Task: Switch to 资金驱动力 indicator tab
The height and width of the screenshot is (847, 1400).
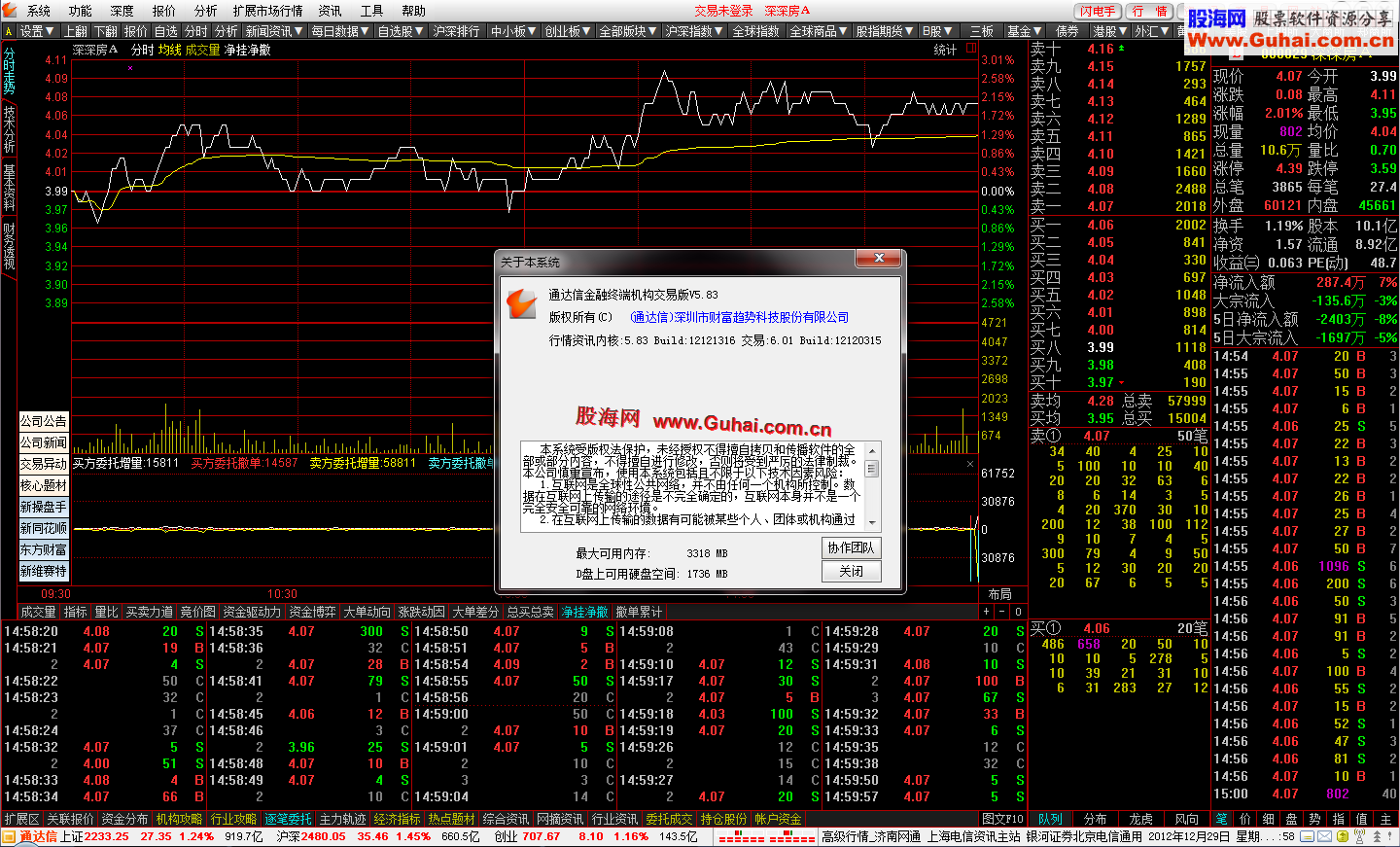Action: pyautogui.click(x=252, y=612)
